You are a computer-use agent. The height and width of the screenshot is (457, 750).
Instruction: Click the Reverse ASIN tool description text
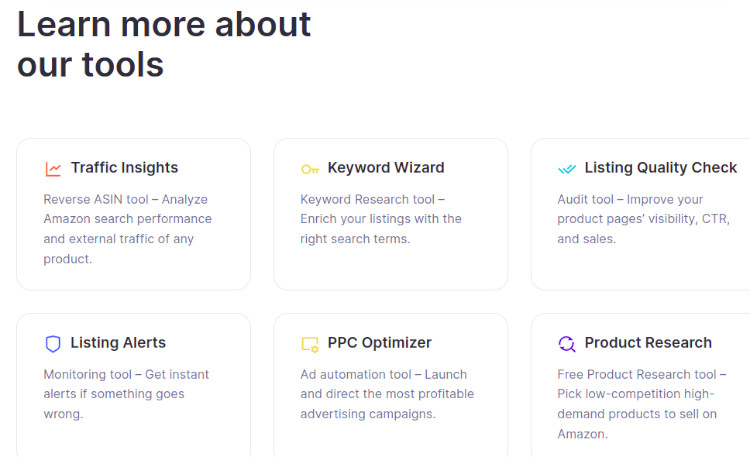click(x=128, y=229)
